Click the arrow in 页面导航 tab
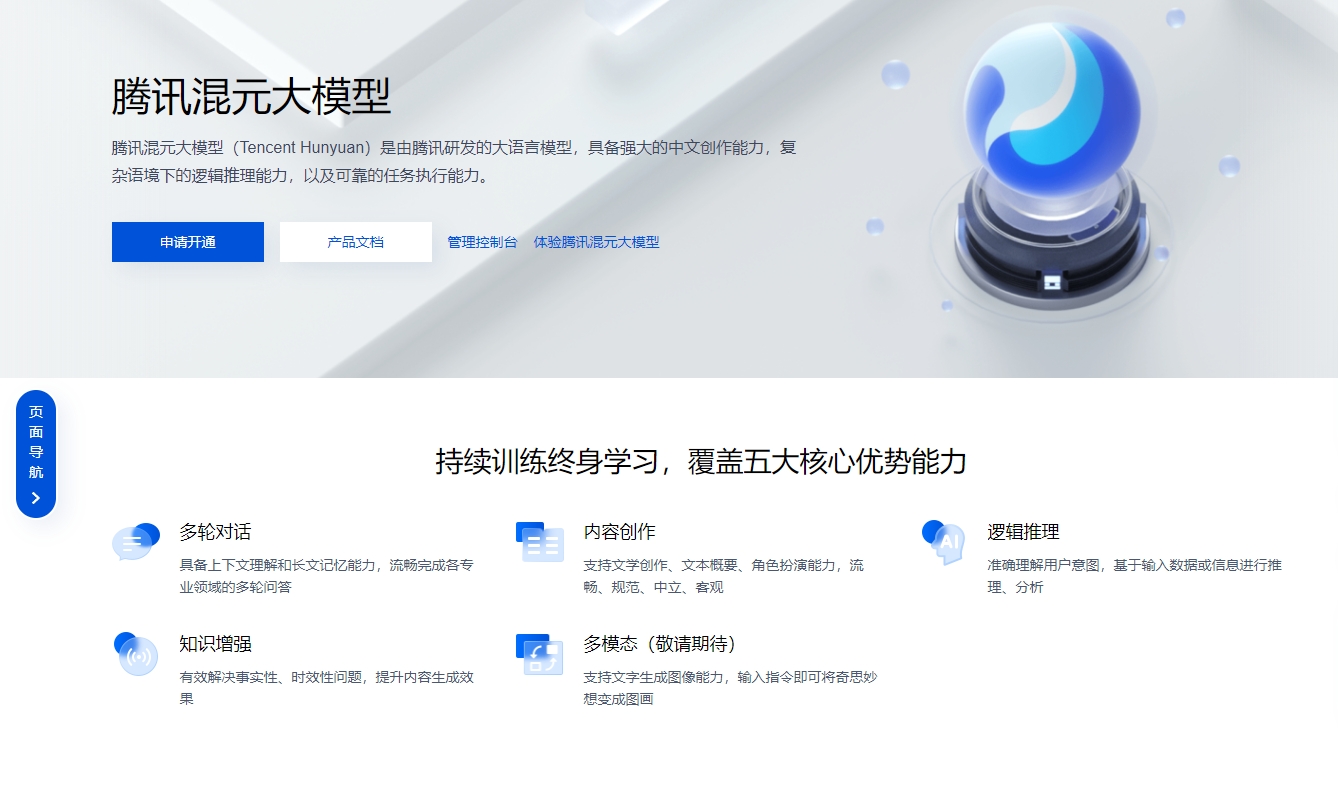The width and height of the screenshot is (1338, 788). (x=36, y=498)
